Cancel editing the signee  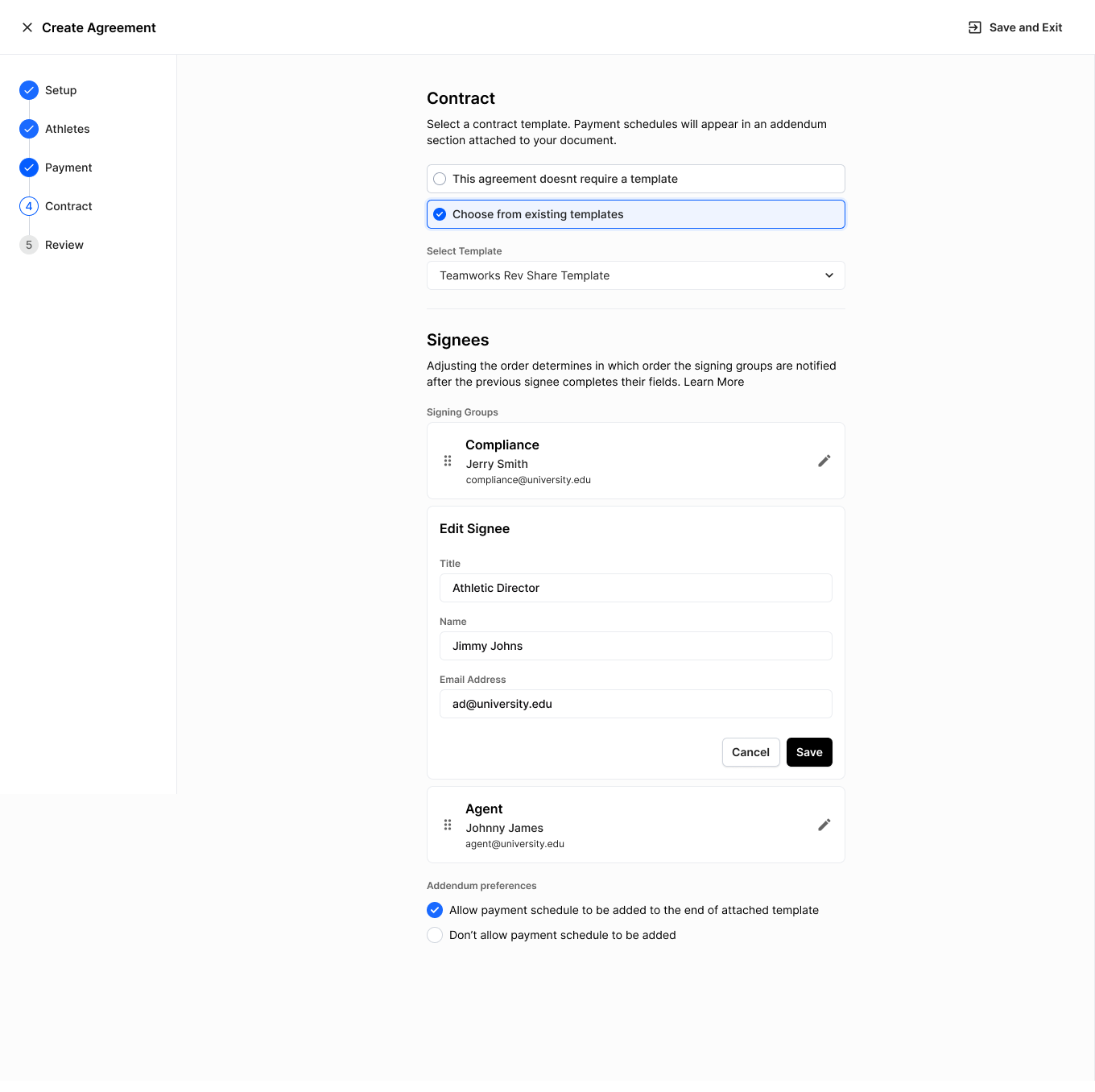(751, 752)
